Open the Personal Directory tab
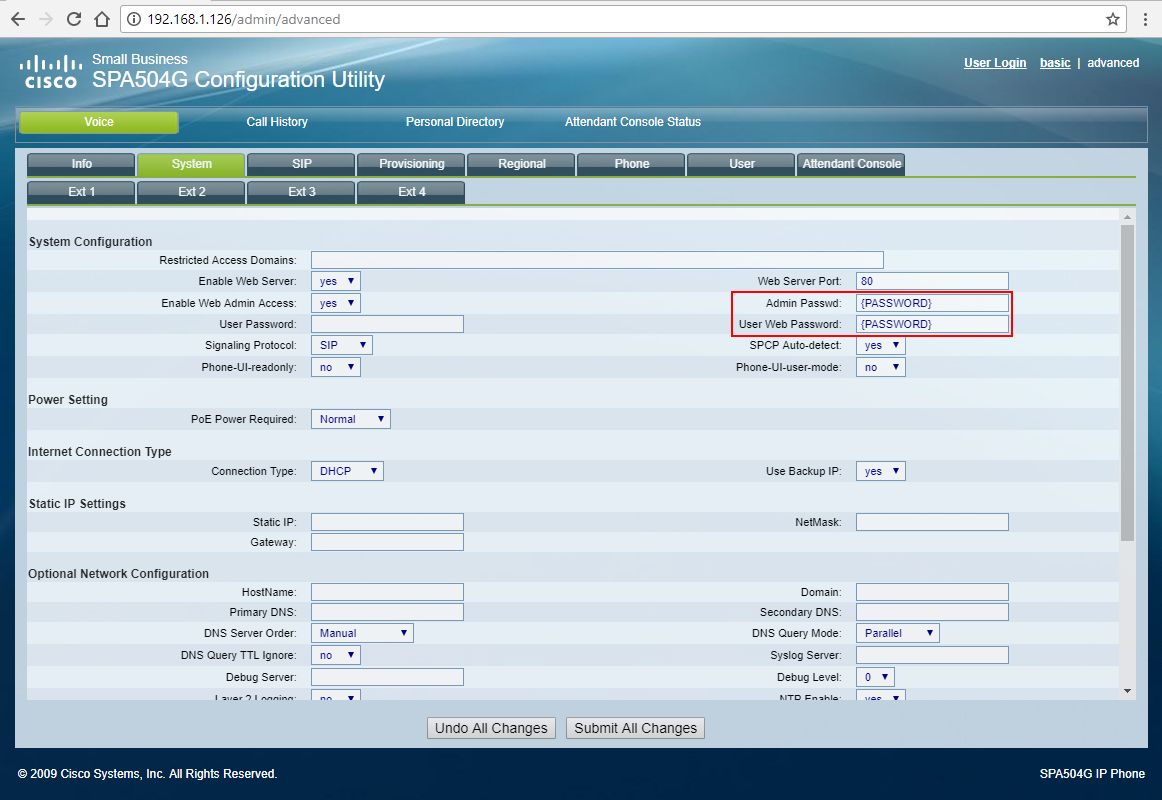The image size is (1162, 800). 455,122
